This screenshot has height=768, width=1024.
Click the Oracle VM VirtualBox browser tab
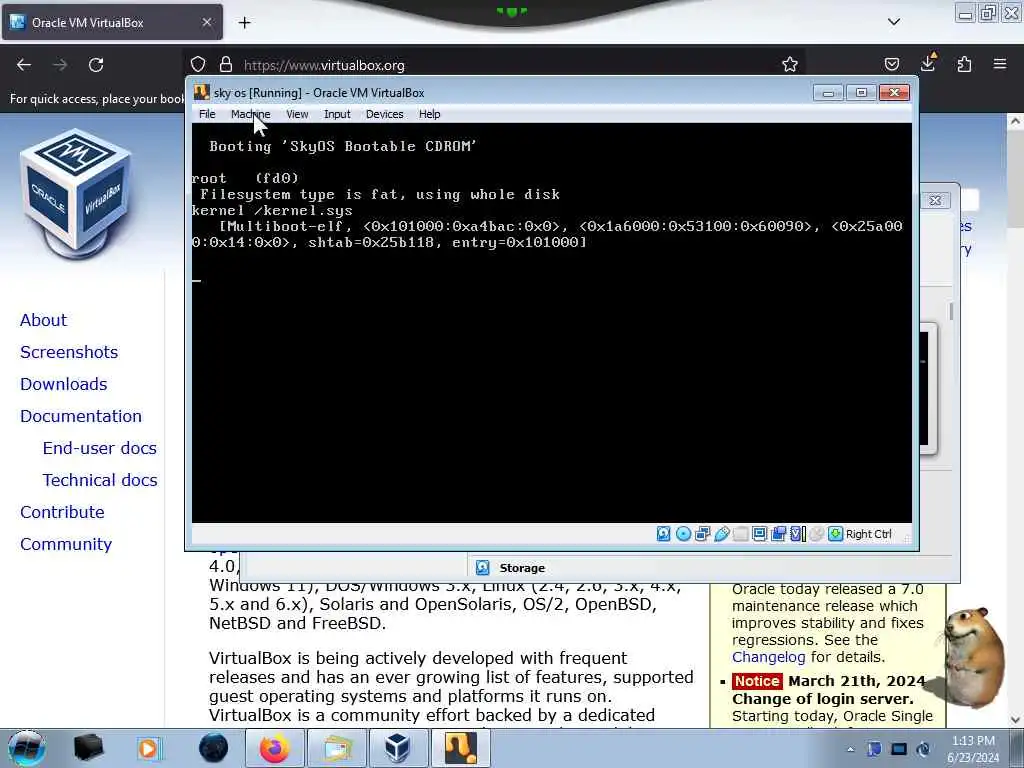tap(112, 22)
